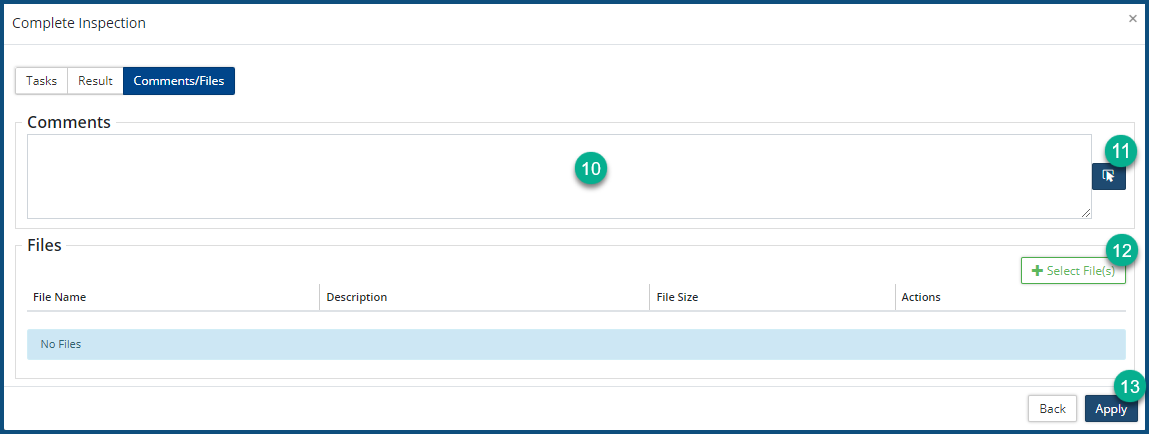This screenshot has height=434, width=1149.
Task: Close the Complete Inspection dialog
Action: coord(1132,18)
